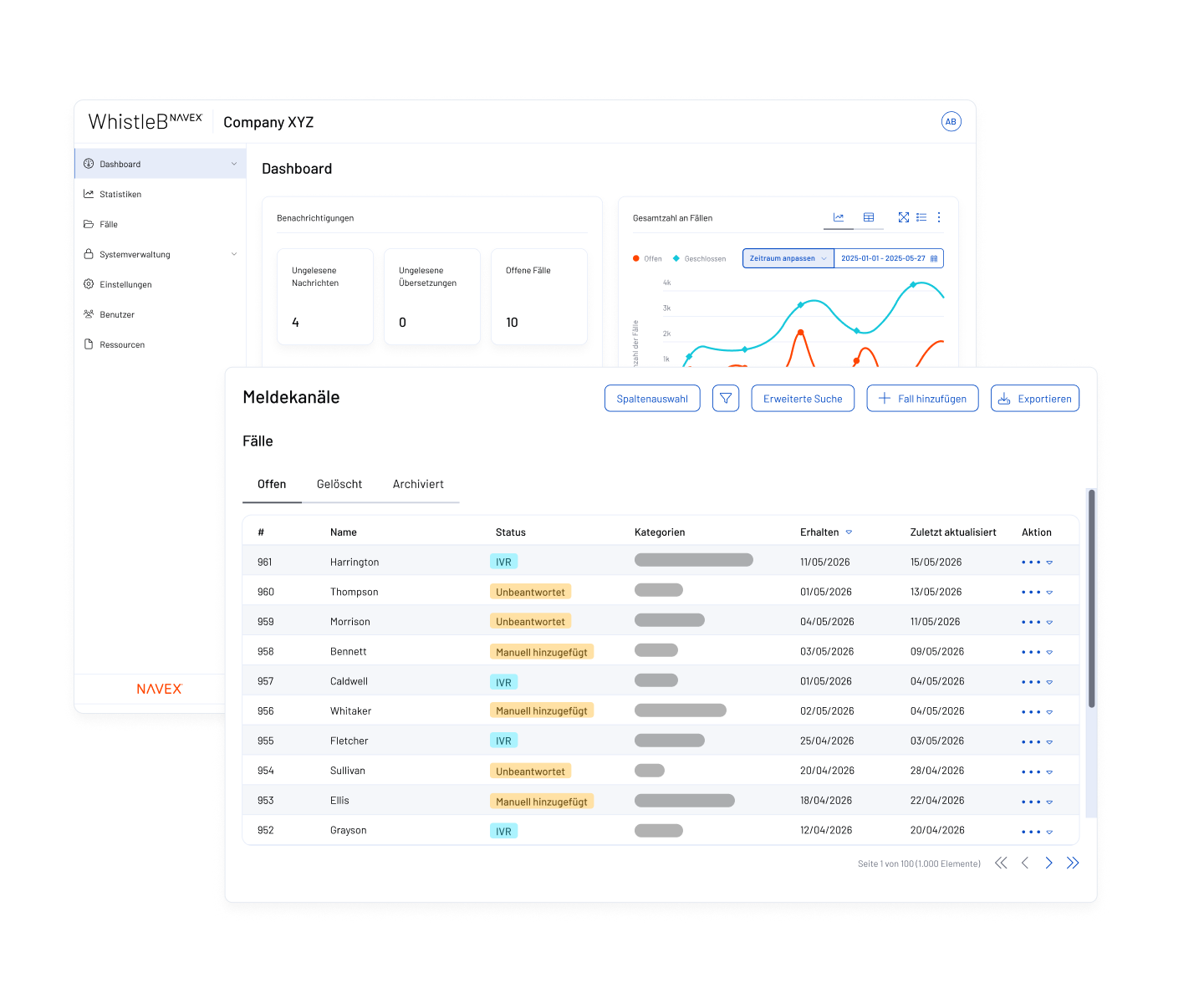Screen dimensions: 1204x1003
Task: Click the vertical scrollbar of case table
Action: click(x=1091, y=598)
